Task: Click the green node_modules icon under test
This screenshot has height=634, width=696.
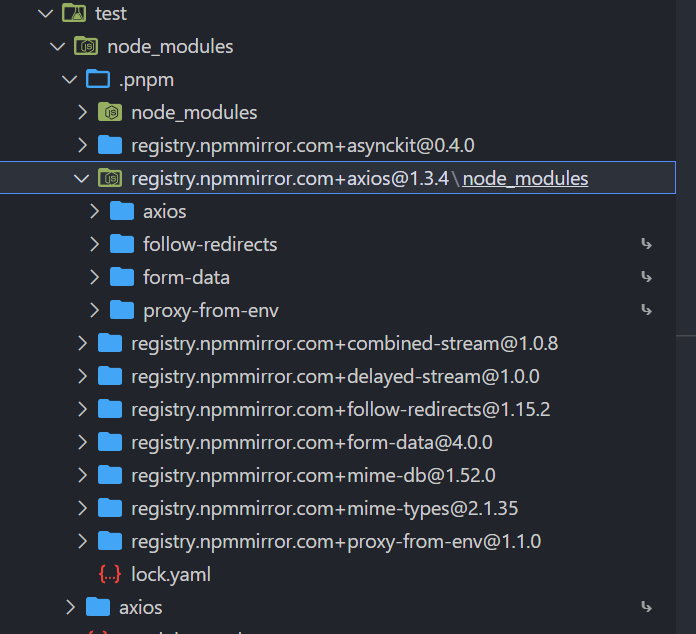Action: [86, 47]
